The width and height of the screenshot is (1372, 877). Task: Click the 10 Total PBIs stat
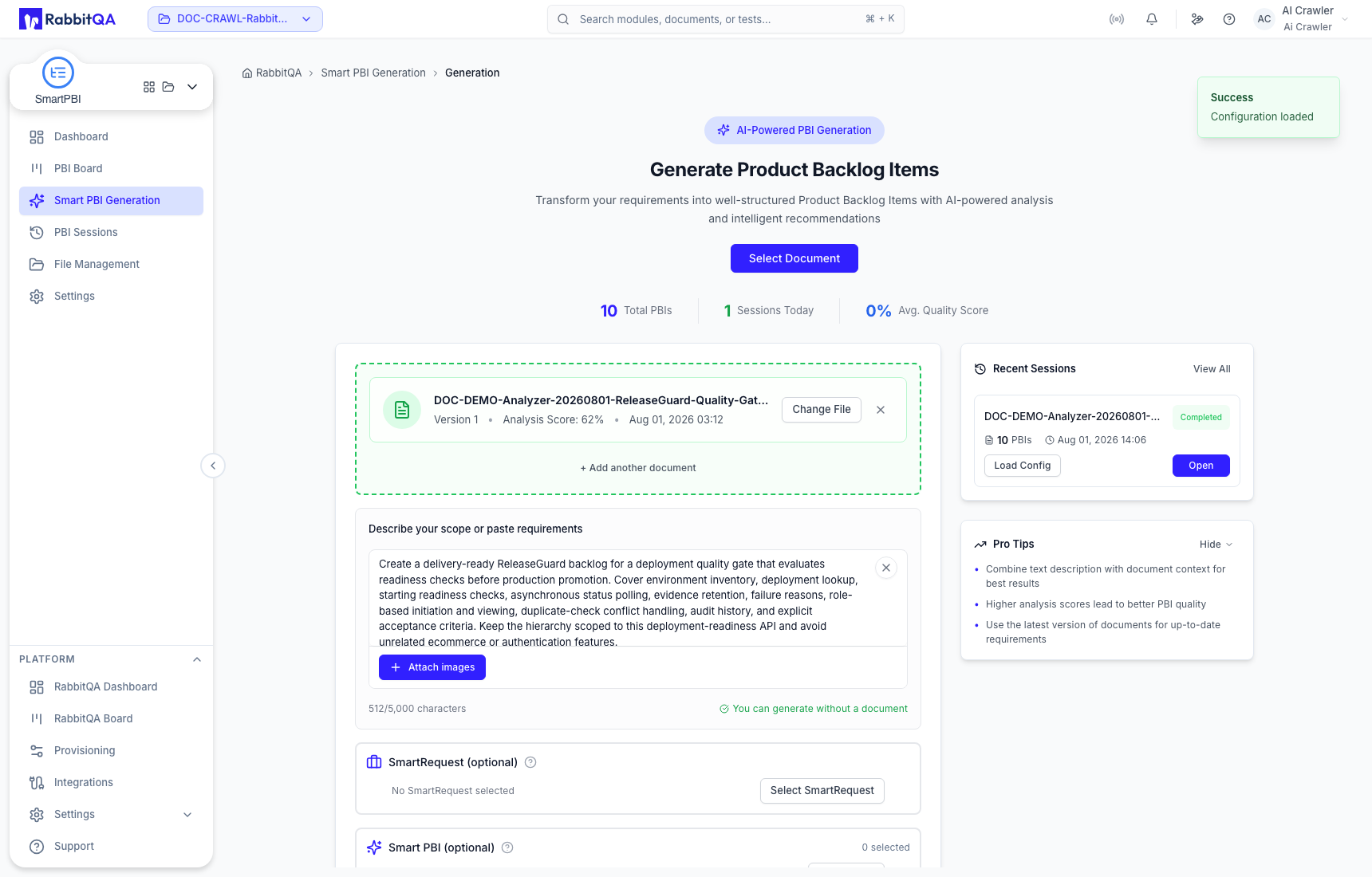point(636,311)
